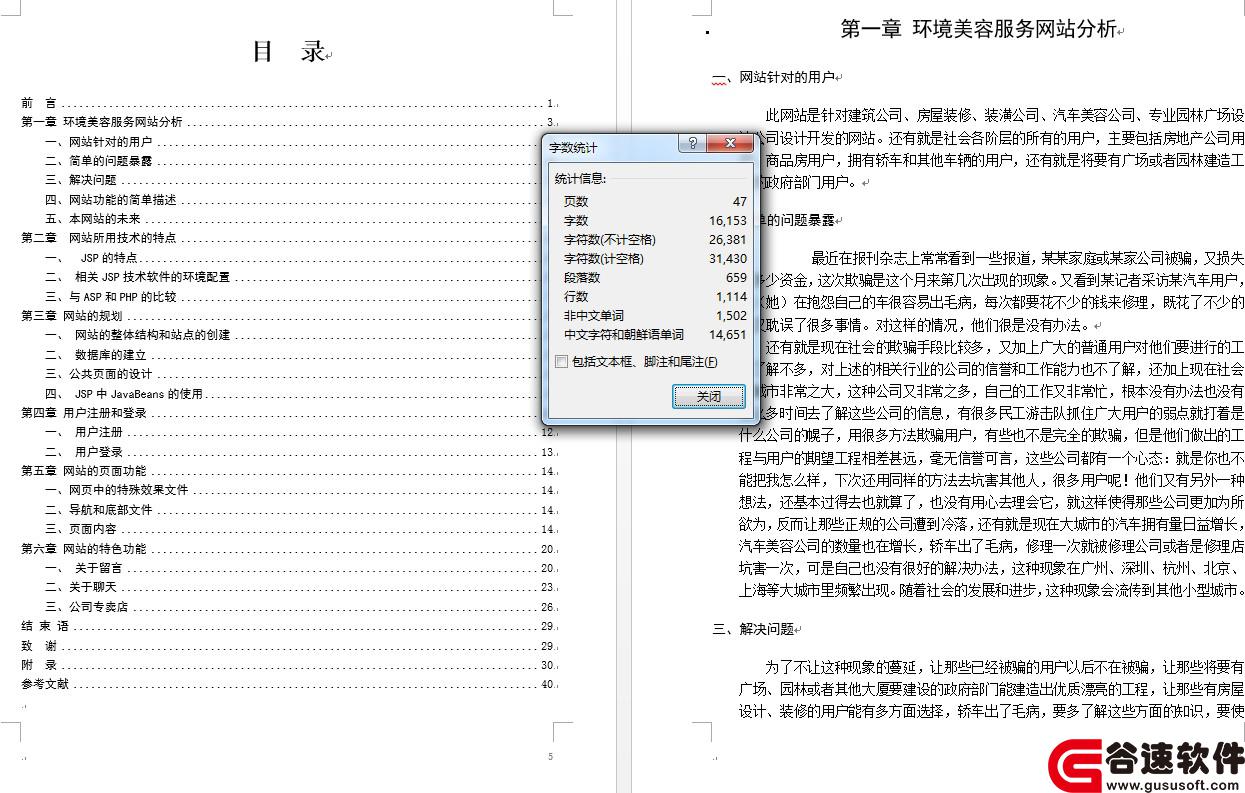Viewport: 1245px width, 793px height.
Task: Click the 非中文单词 value 1,502
Action: click(731, 315)
